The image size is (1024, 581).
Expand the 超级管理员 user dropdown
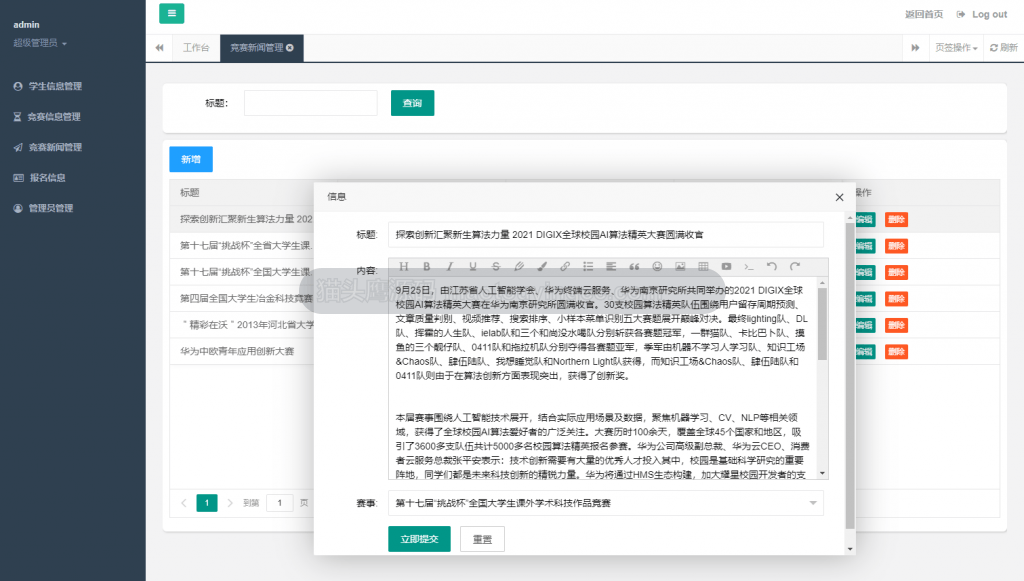coord(40,43)
